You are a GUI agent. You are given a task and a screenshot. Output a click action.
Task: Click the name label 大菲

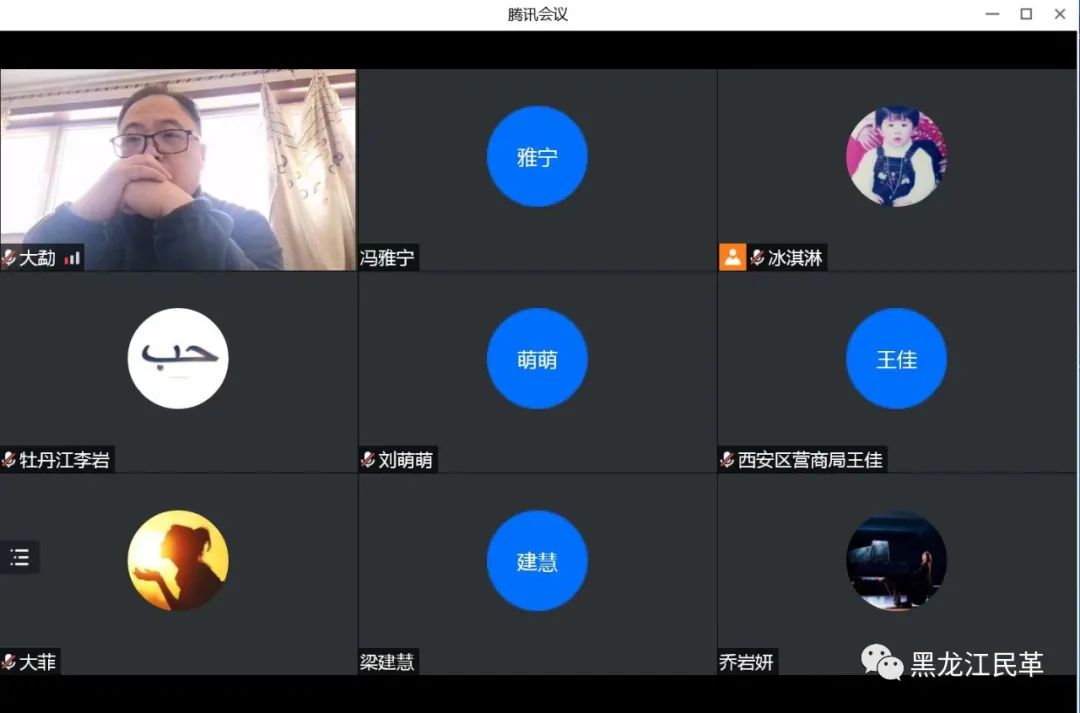[x=37, y=663]
